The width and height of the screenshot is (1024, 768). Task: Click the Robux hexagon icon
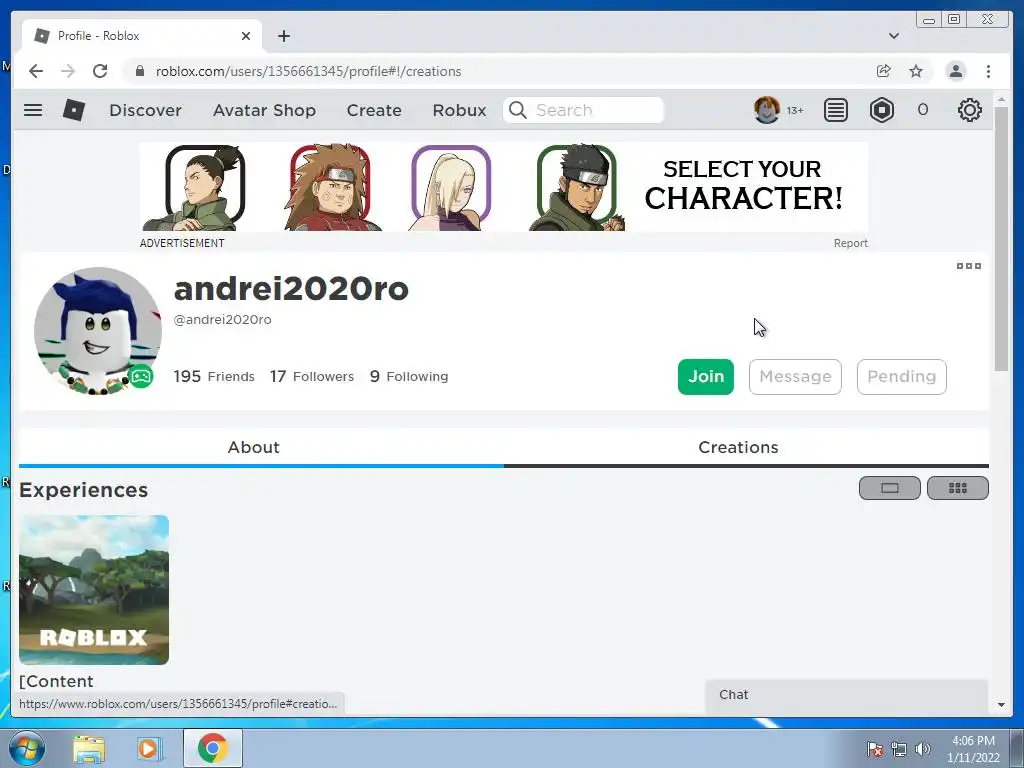[x=882, y=110]
